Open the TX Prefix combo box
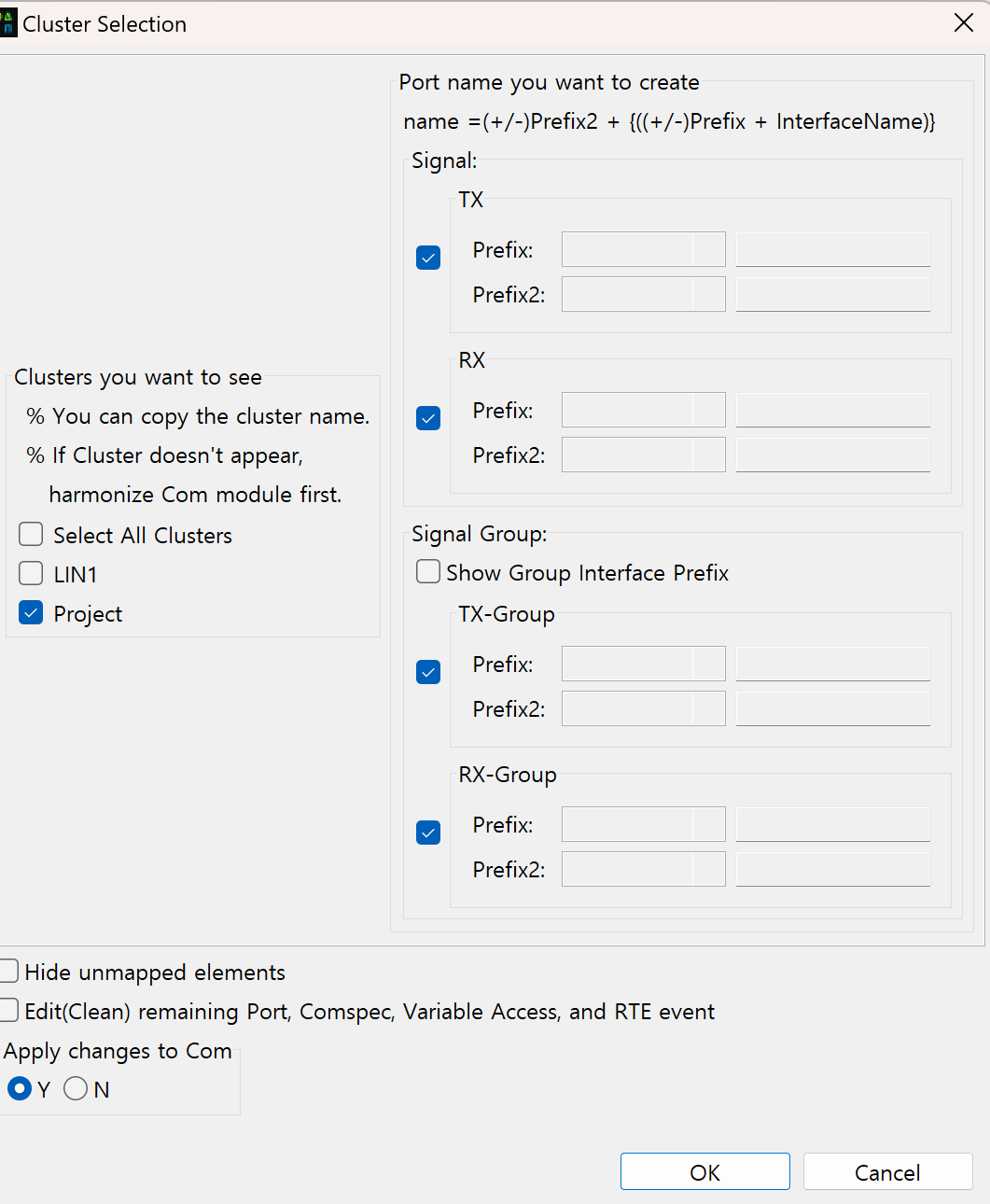This screenshot has width=990, height=1204. (x=643, y=249)
